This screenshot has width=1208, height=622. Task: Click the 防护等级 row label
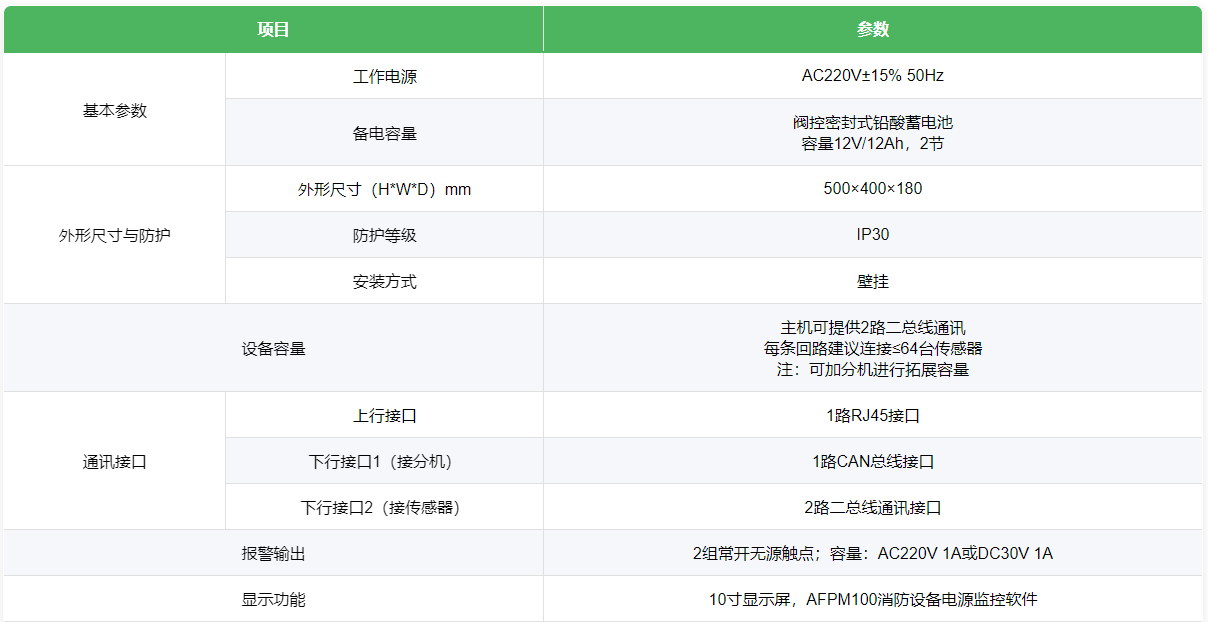385,236
